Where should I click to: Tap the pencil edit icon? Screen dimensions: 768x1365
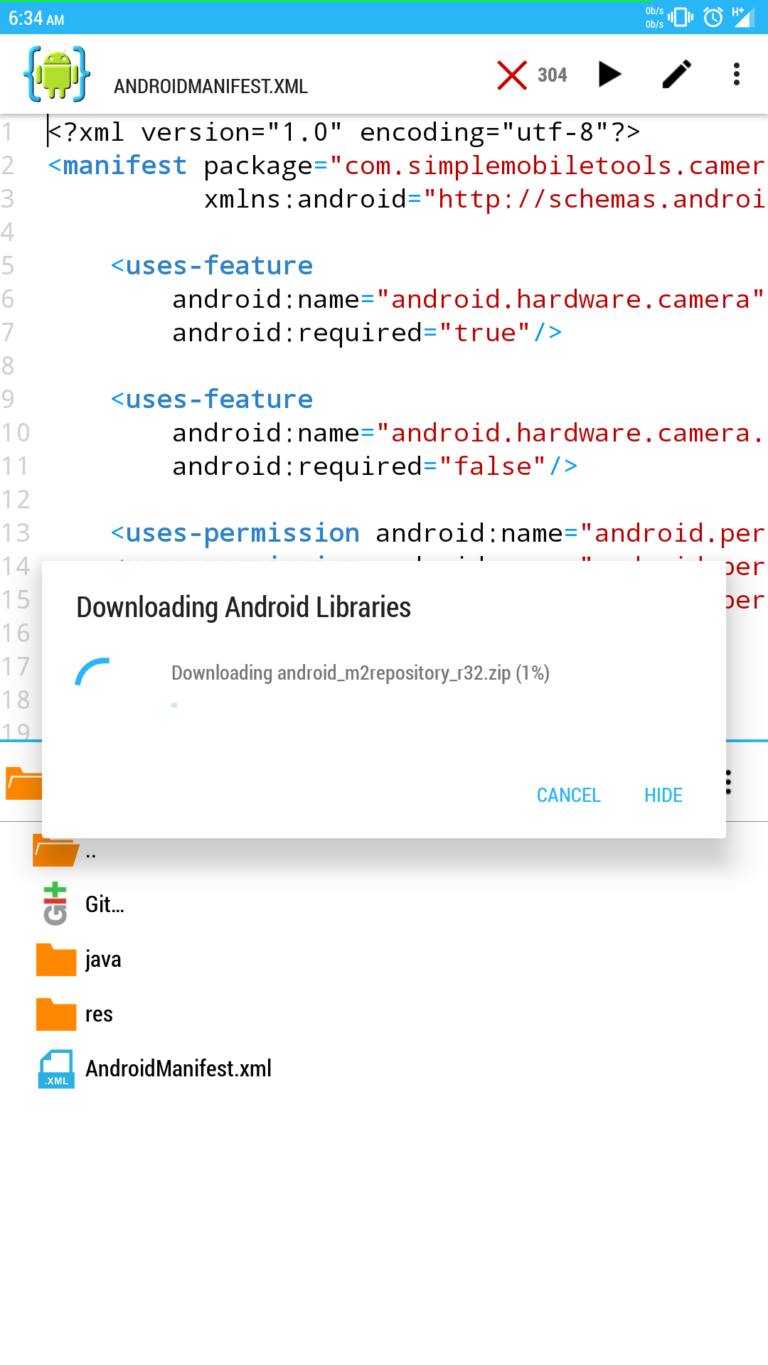(x=677, y=74)
